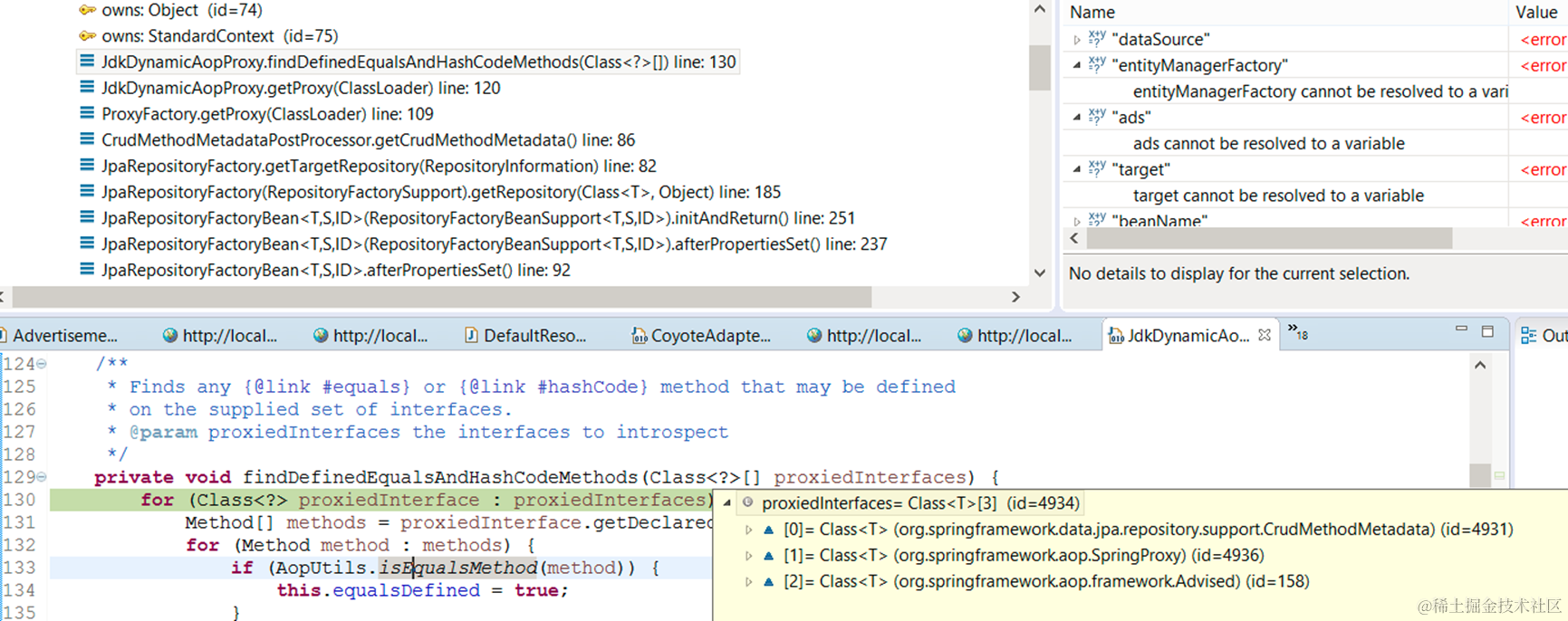Click the Debug view vertical scrollbar thumb

(1040, 67)
